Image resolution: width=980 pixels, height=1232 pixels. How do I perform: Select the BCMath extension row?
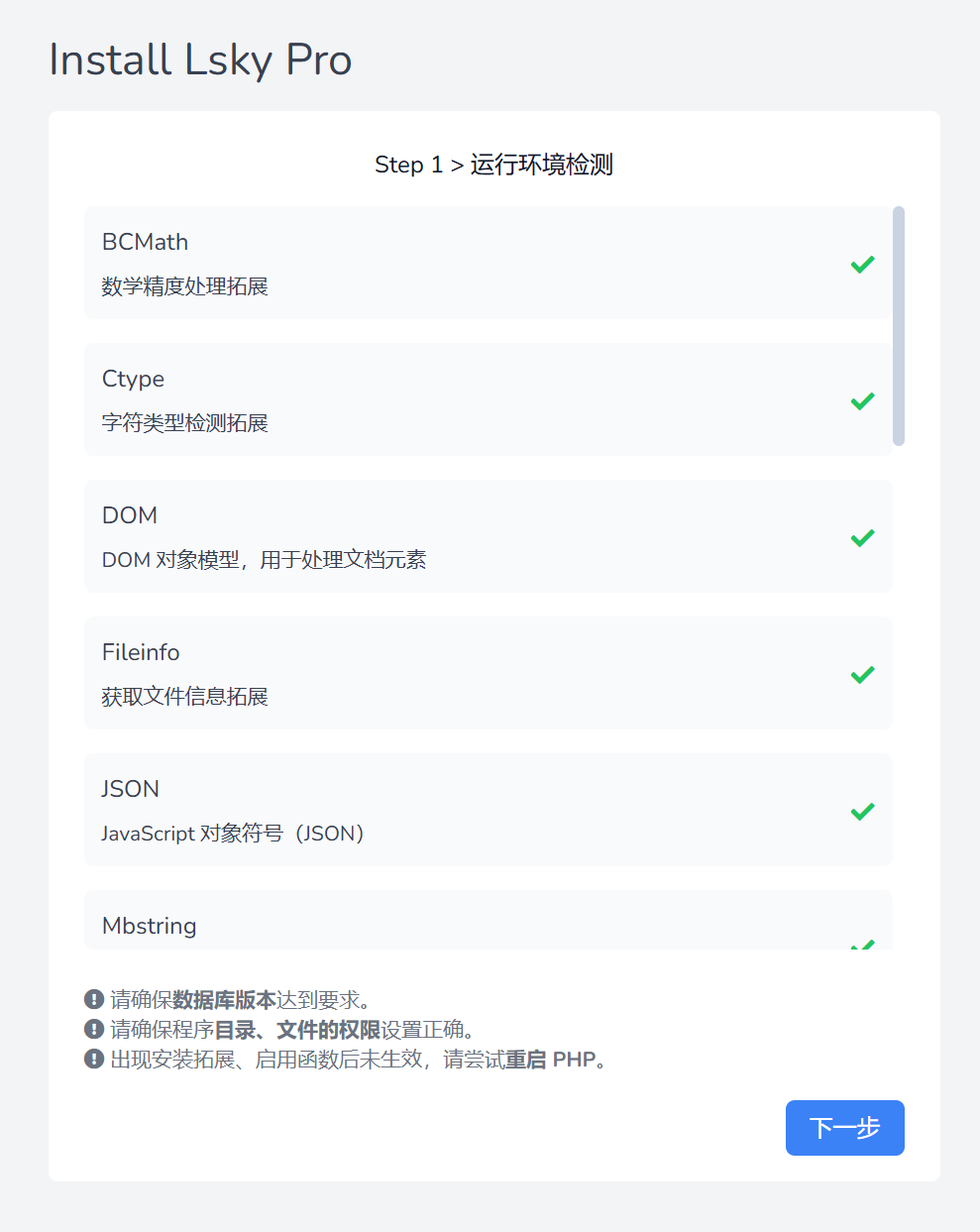click(488, 263)
